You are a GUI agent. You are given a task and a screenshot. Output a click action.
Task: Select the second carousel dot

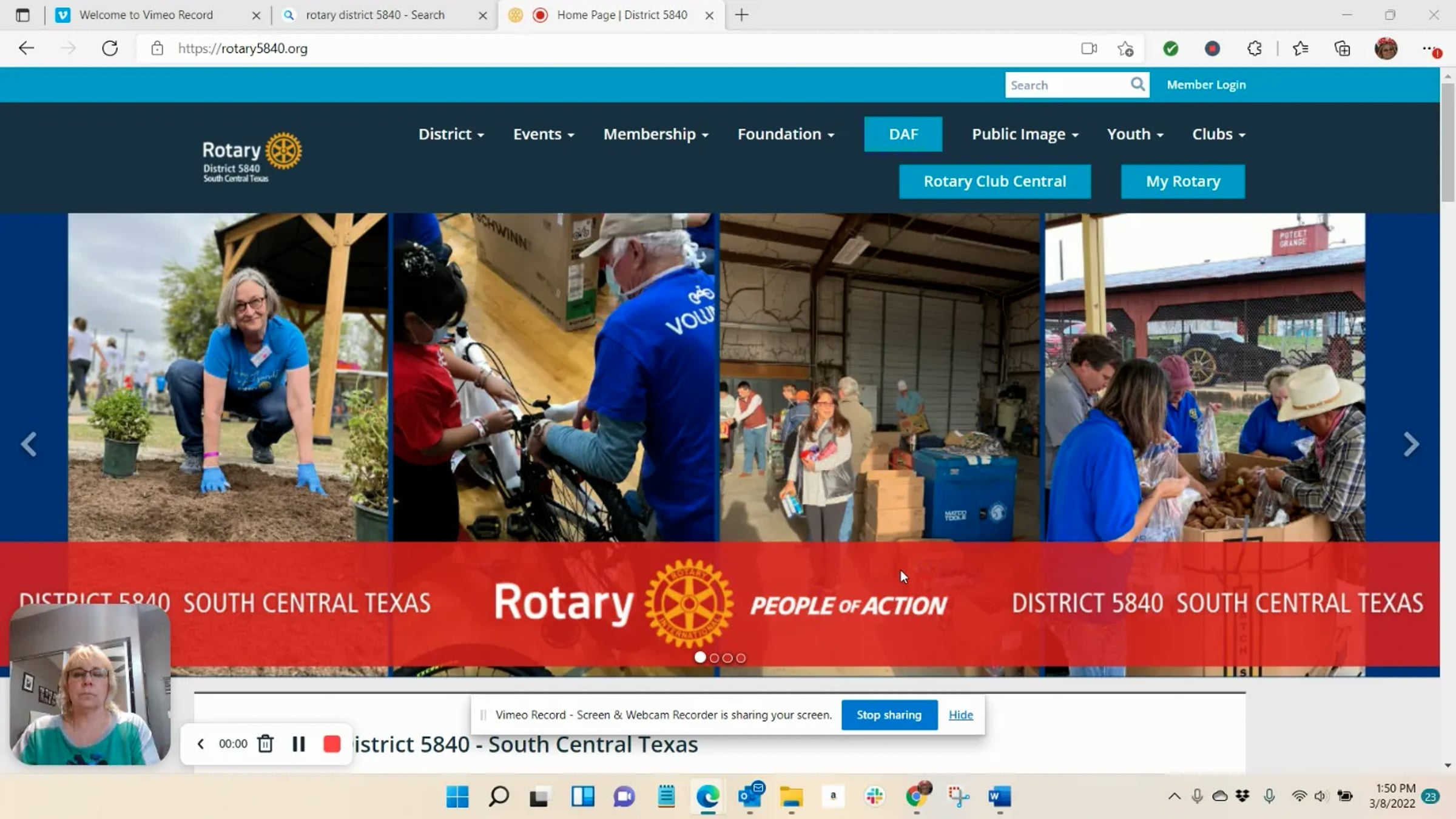(x=714, y=658)
